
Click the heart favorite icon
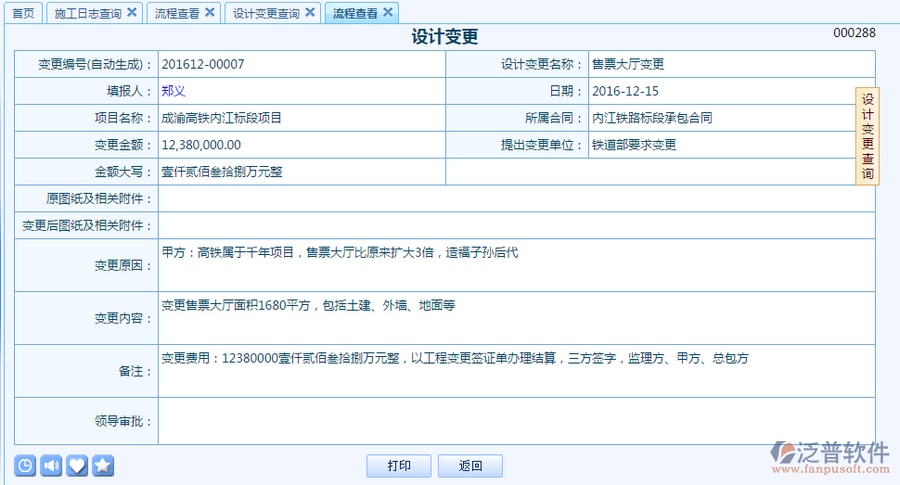(x=77, y=465)
